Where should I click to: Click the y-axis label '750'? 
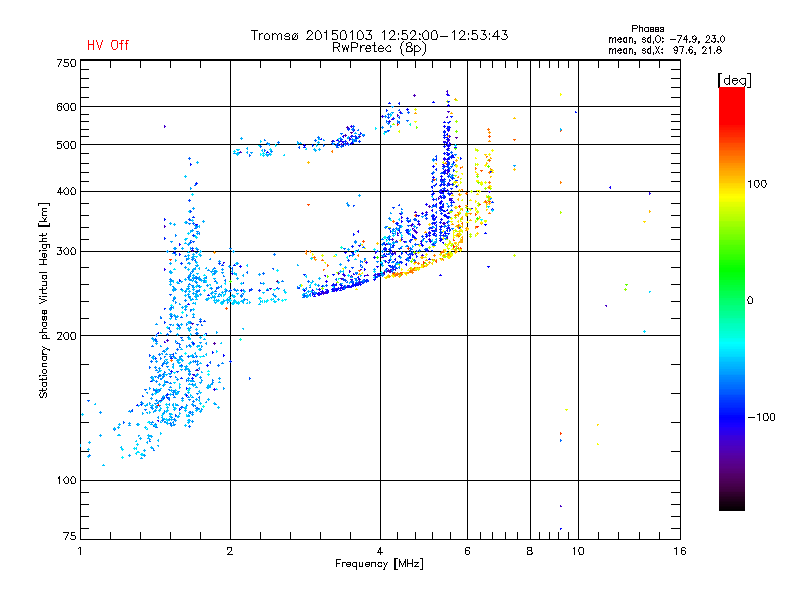pyautogui.click(x=66, y=63)
